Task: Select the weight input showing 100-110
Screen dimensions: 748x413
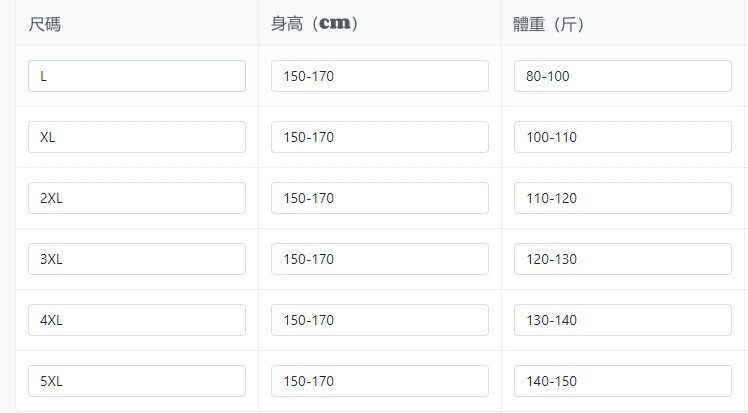Action: [x=622, y=137]
